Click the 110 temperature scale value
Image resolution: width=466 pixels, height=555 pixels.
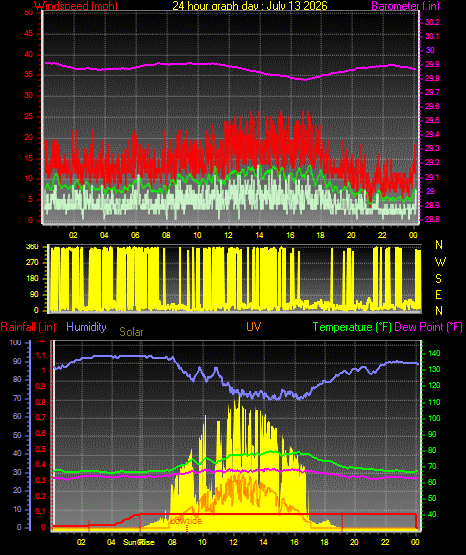click(434, 402)
